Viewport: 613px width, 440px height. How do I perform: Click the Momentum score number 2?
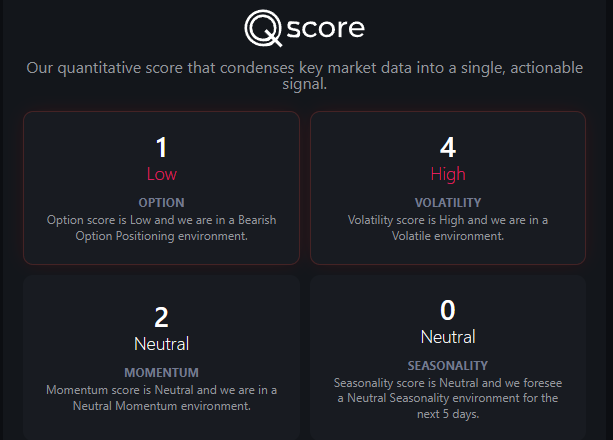[161, 317]
